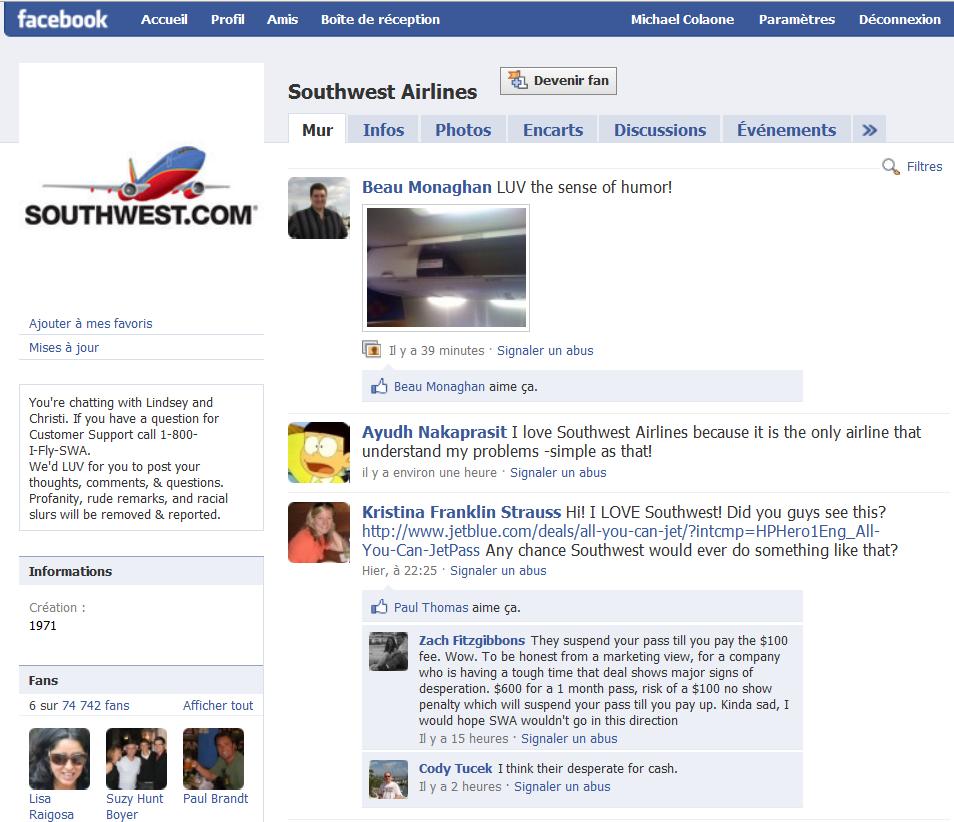Click the Facebook logo
Image resolution: width=954 pixels, height=822 pixels.
[62, 19]
